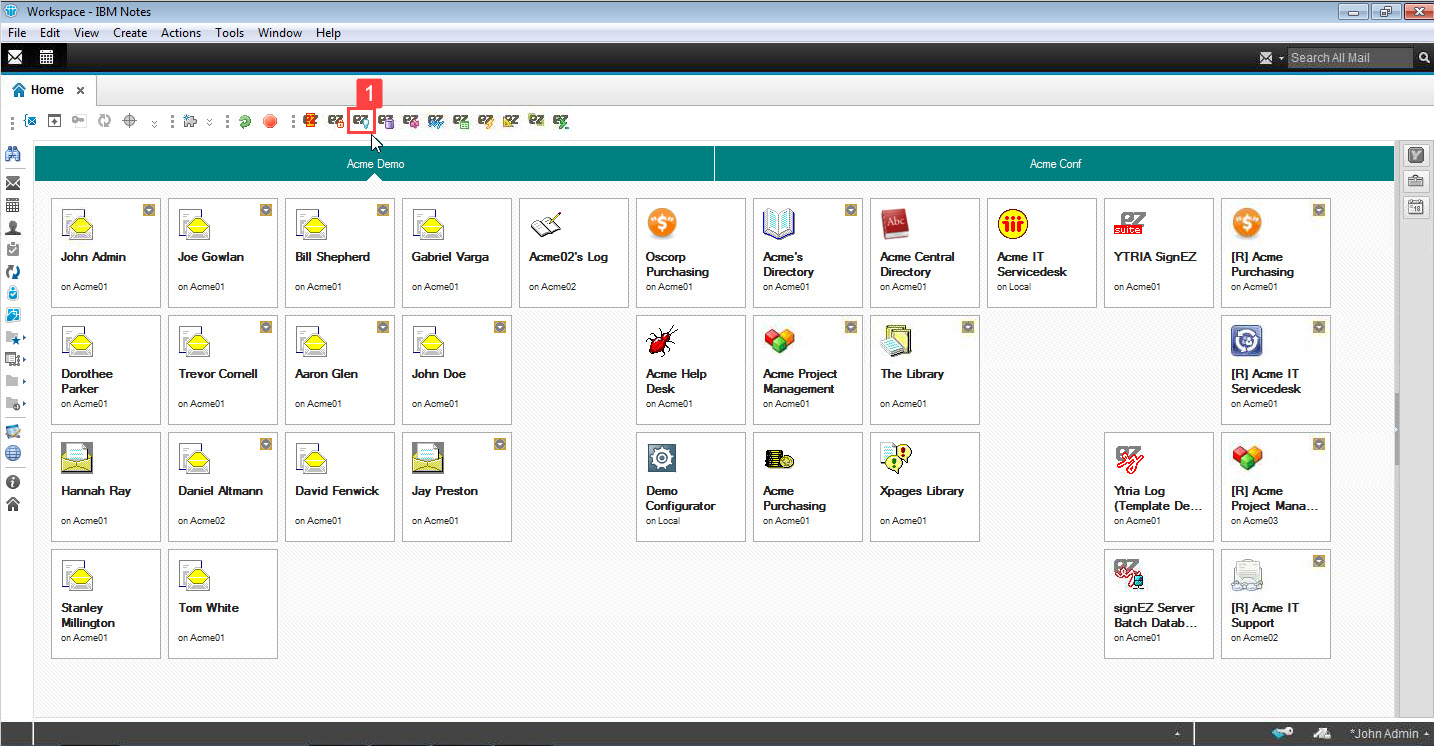The width and height of the screenshot is (1434, 746).
Task: Open the Create menu
Action: tap(130, 32)
